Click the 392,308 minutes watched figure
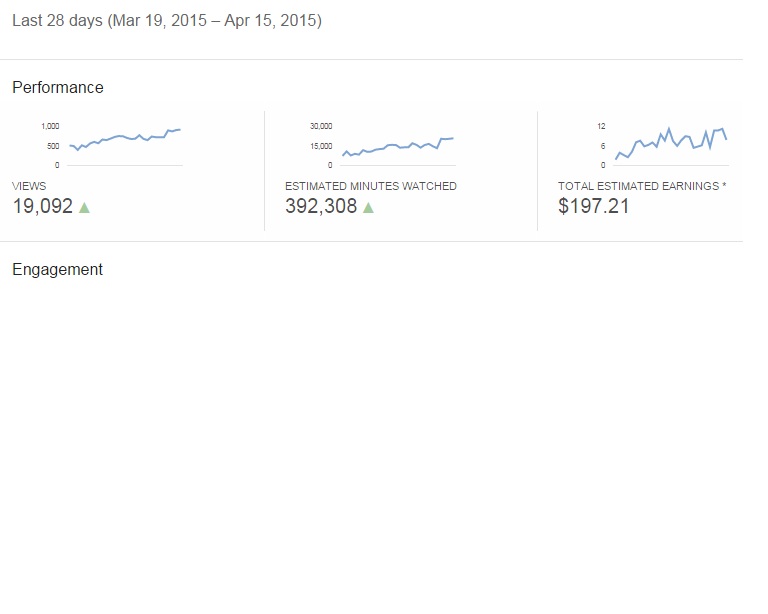 click(x=321, y=206)
